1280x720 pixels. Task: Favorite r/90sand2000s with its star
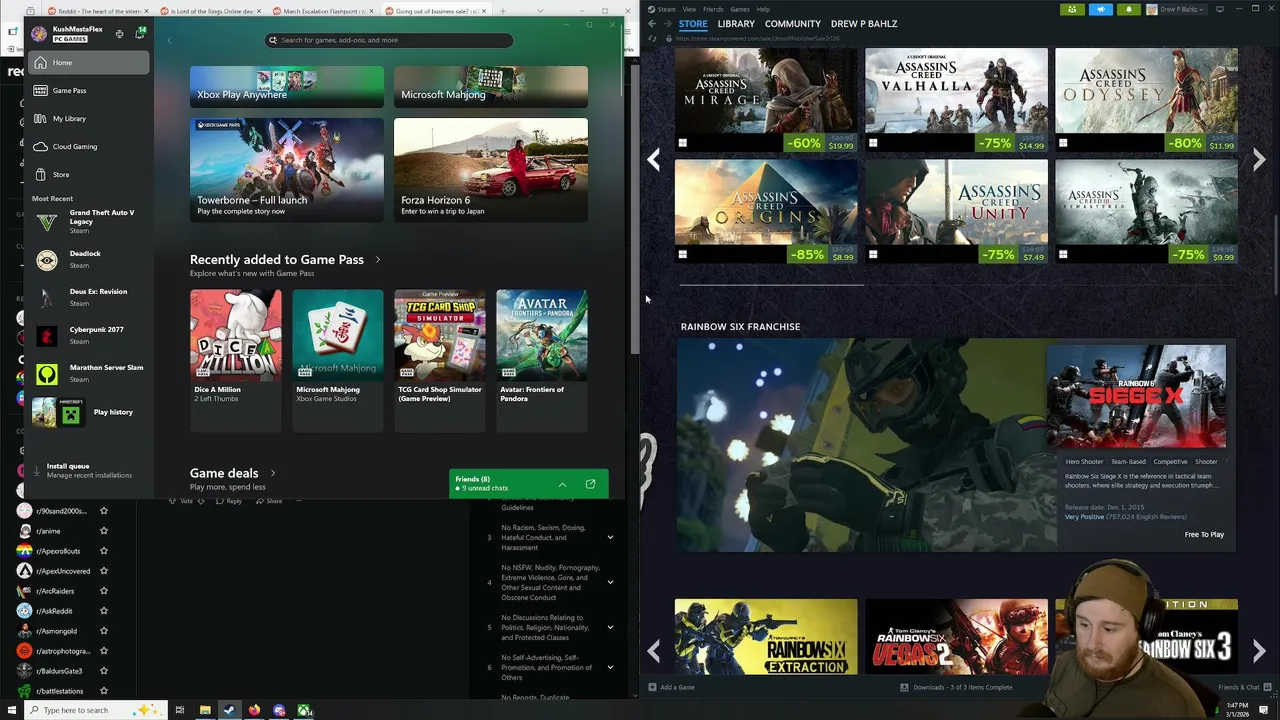click(103, 511)
